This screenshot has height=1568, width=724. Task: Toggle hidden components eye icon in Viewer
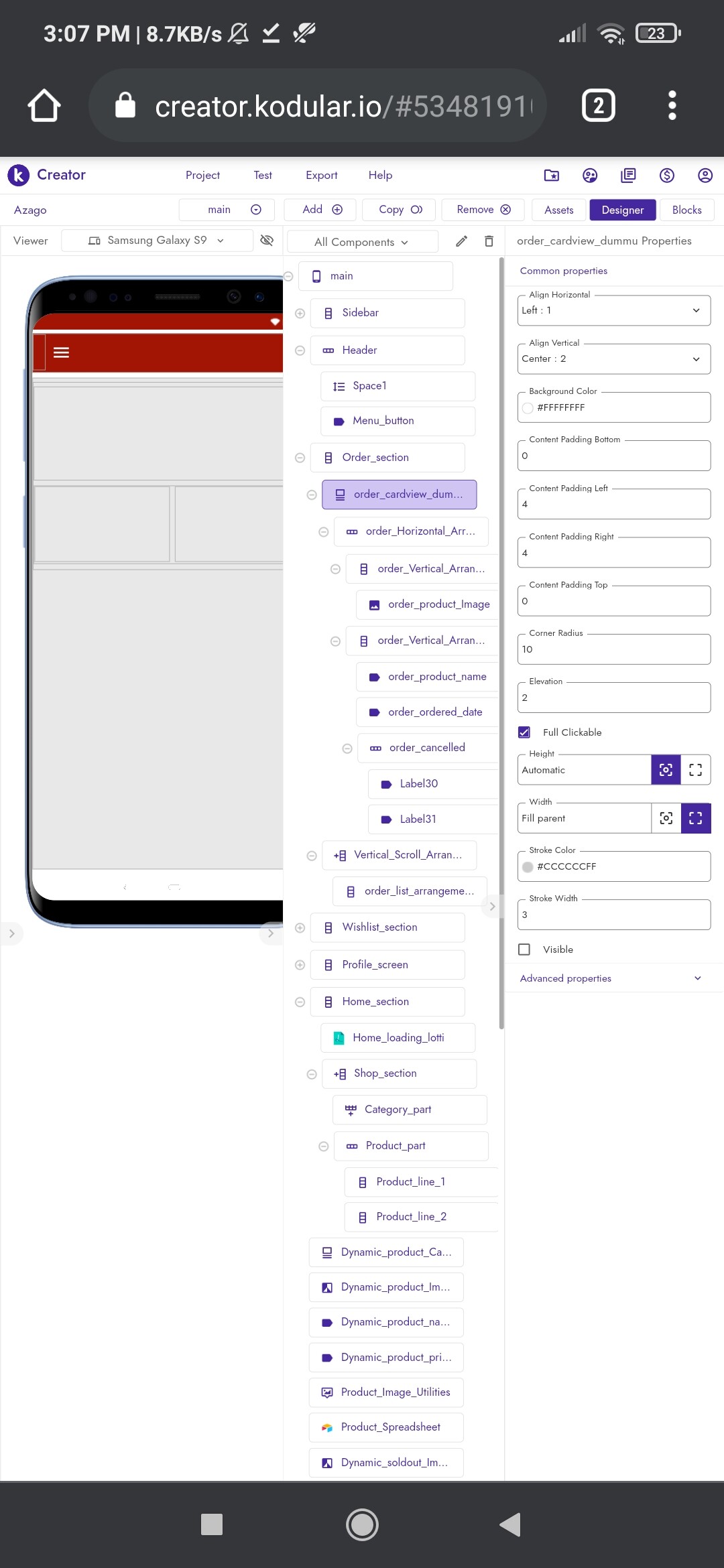point(267,240)
